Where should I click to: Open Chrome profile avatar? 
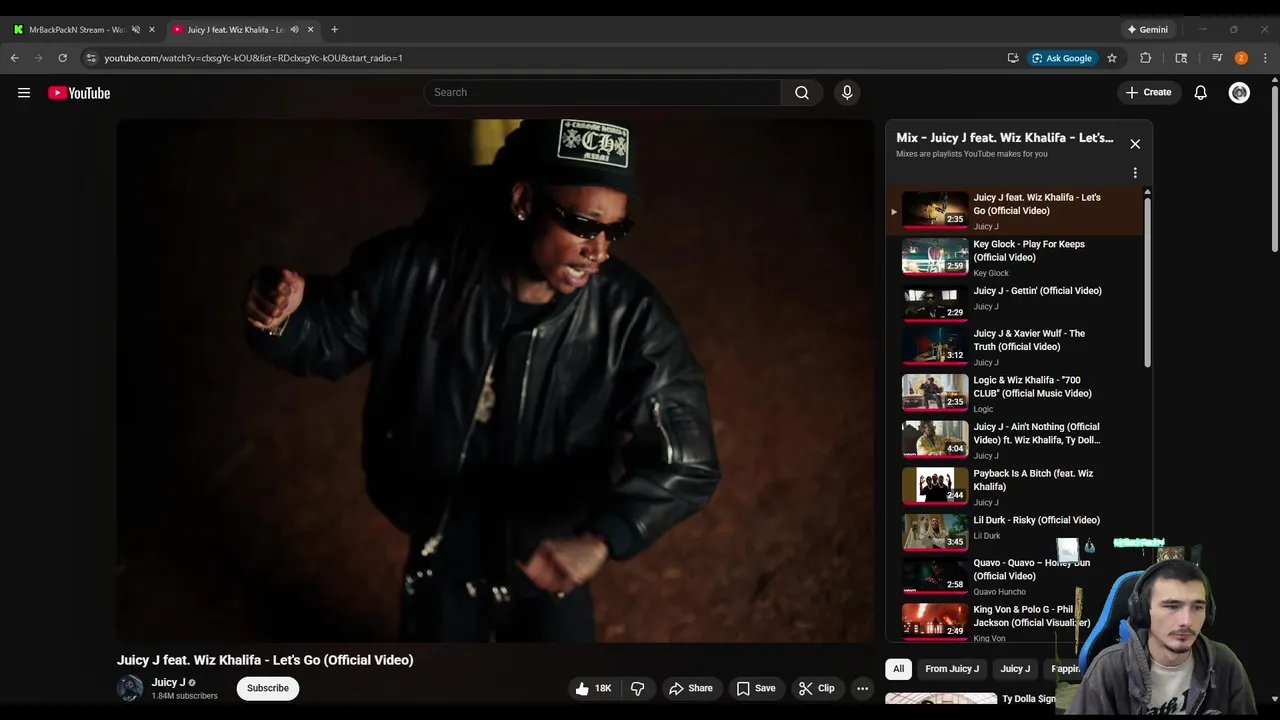1241,58
